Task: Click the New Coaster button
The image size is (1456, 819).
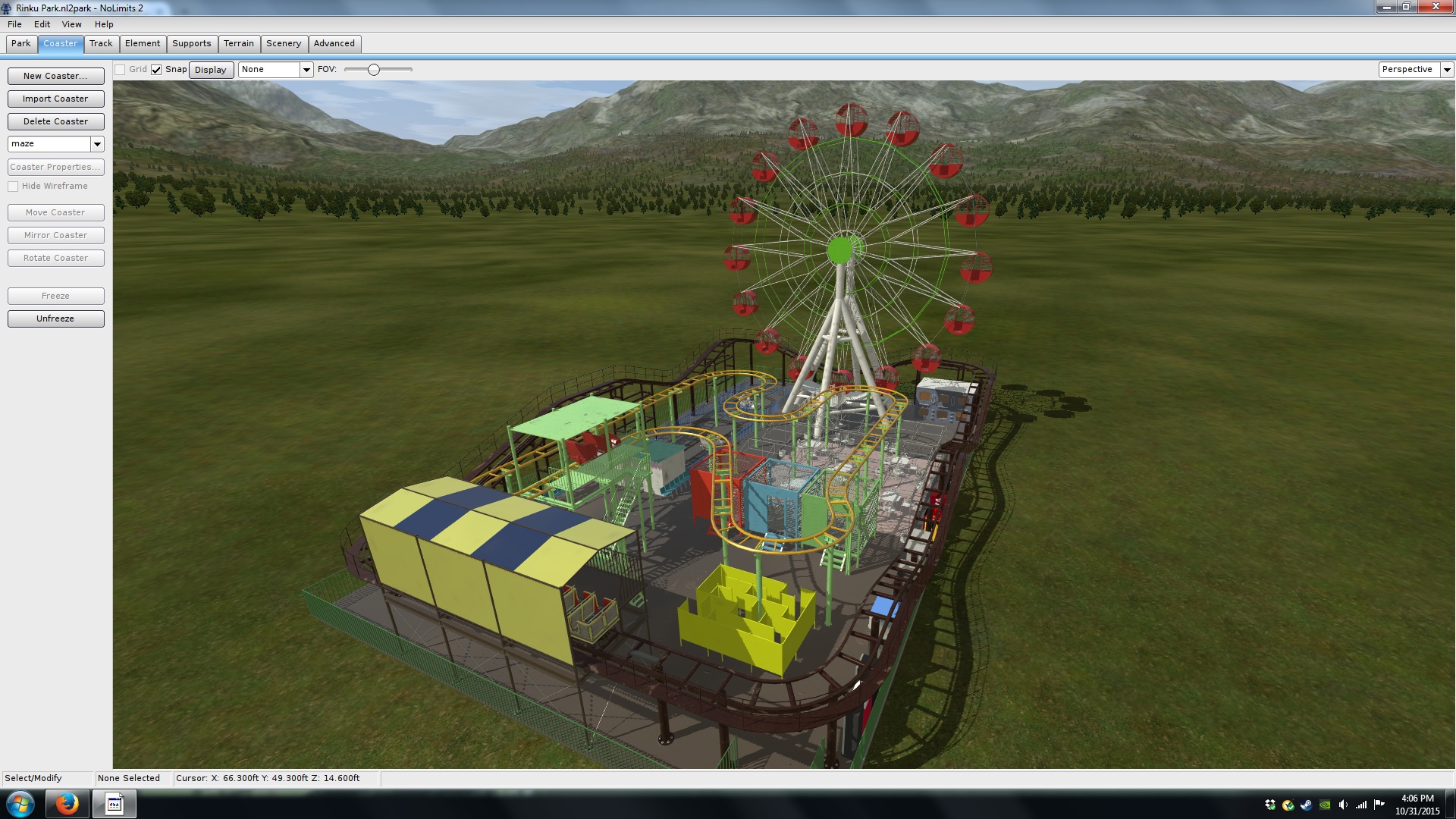Action: click(x=55, y=76)
